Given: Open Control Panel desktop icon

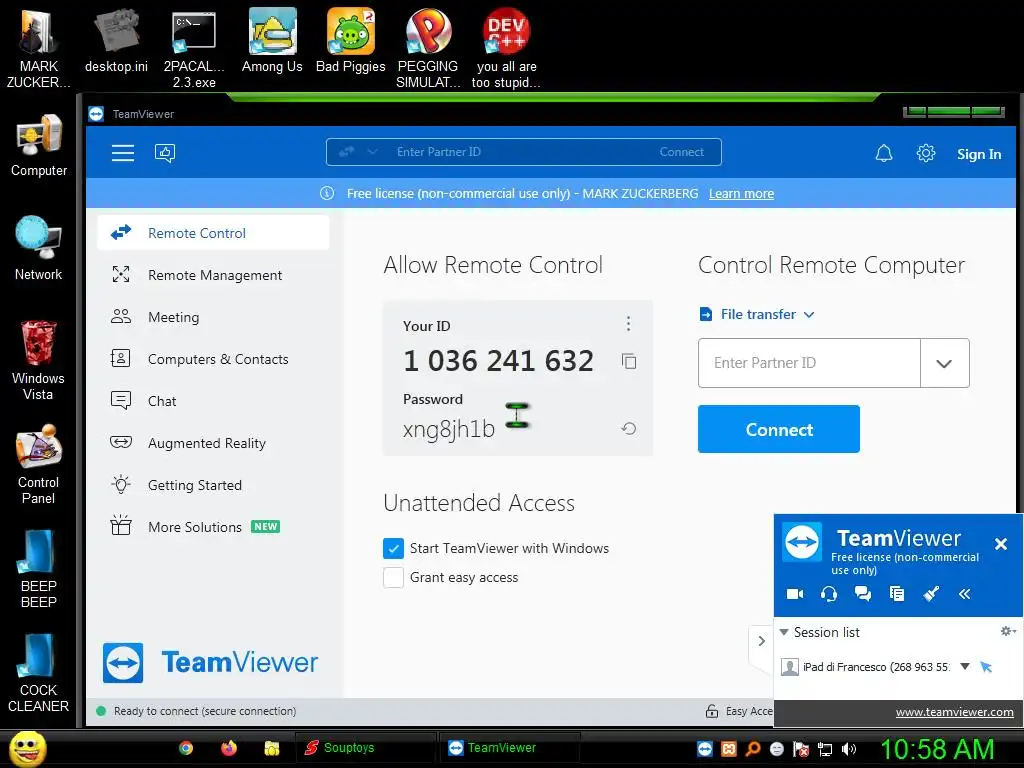Looking at the screenshot, I should pyautogui.click(x=39, y=464).
